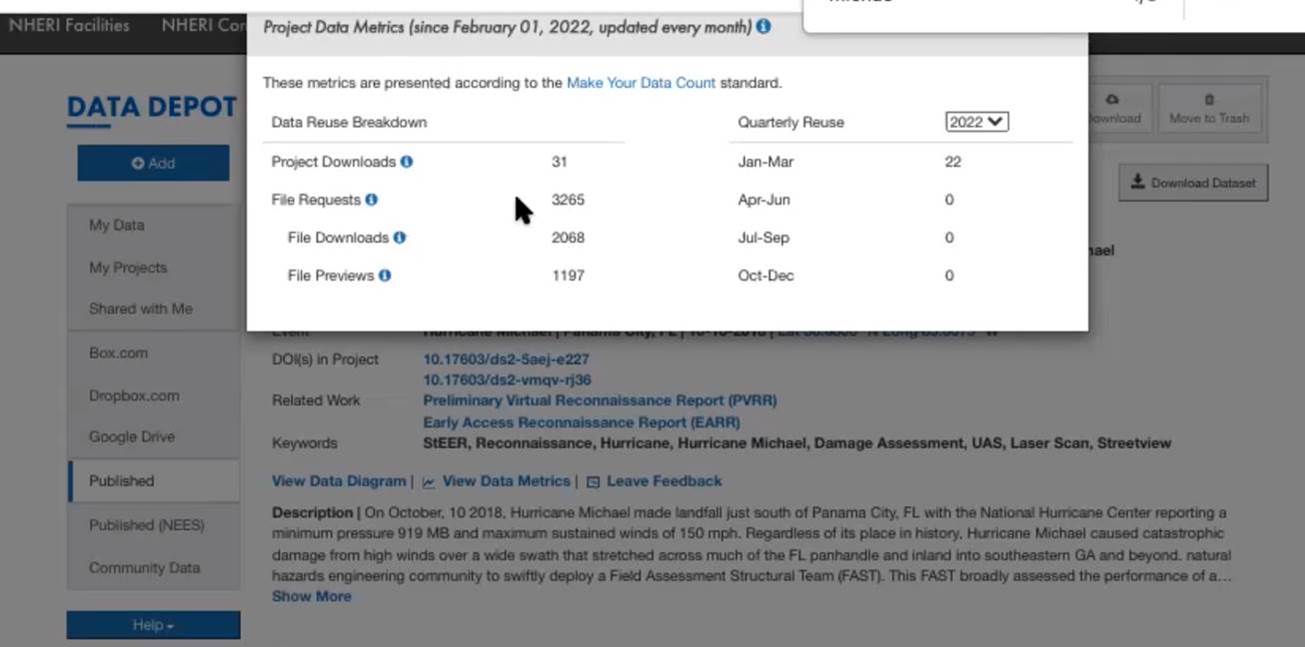
Task: Click the Move to Trash icon button
Action: tap(1209, 109)
